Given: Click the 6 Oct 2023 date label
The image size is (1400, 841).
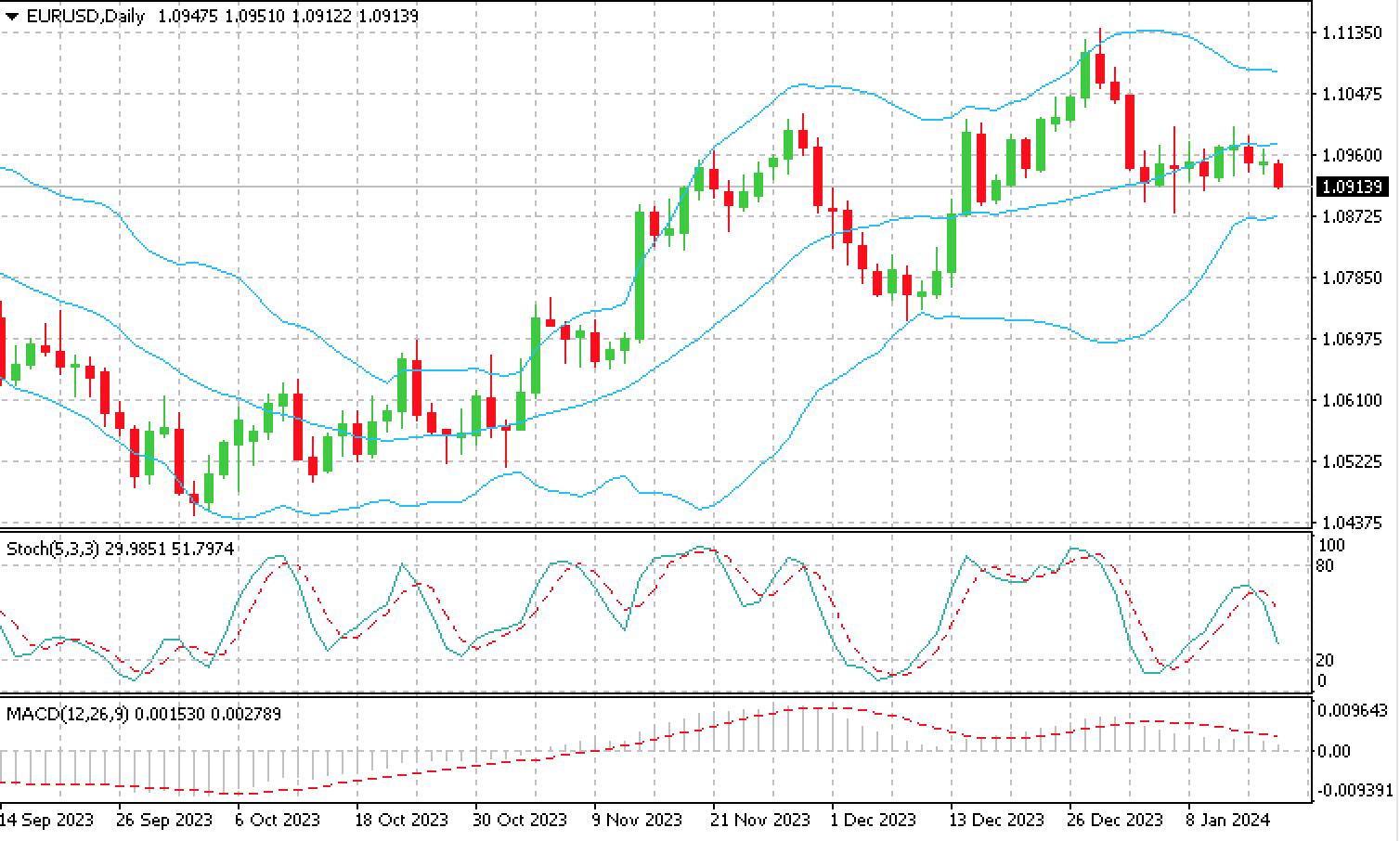Looking at the screenshot, I should click(x=277, y=820).
